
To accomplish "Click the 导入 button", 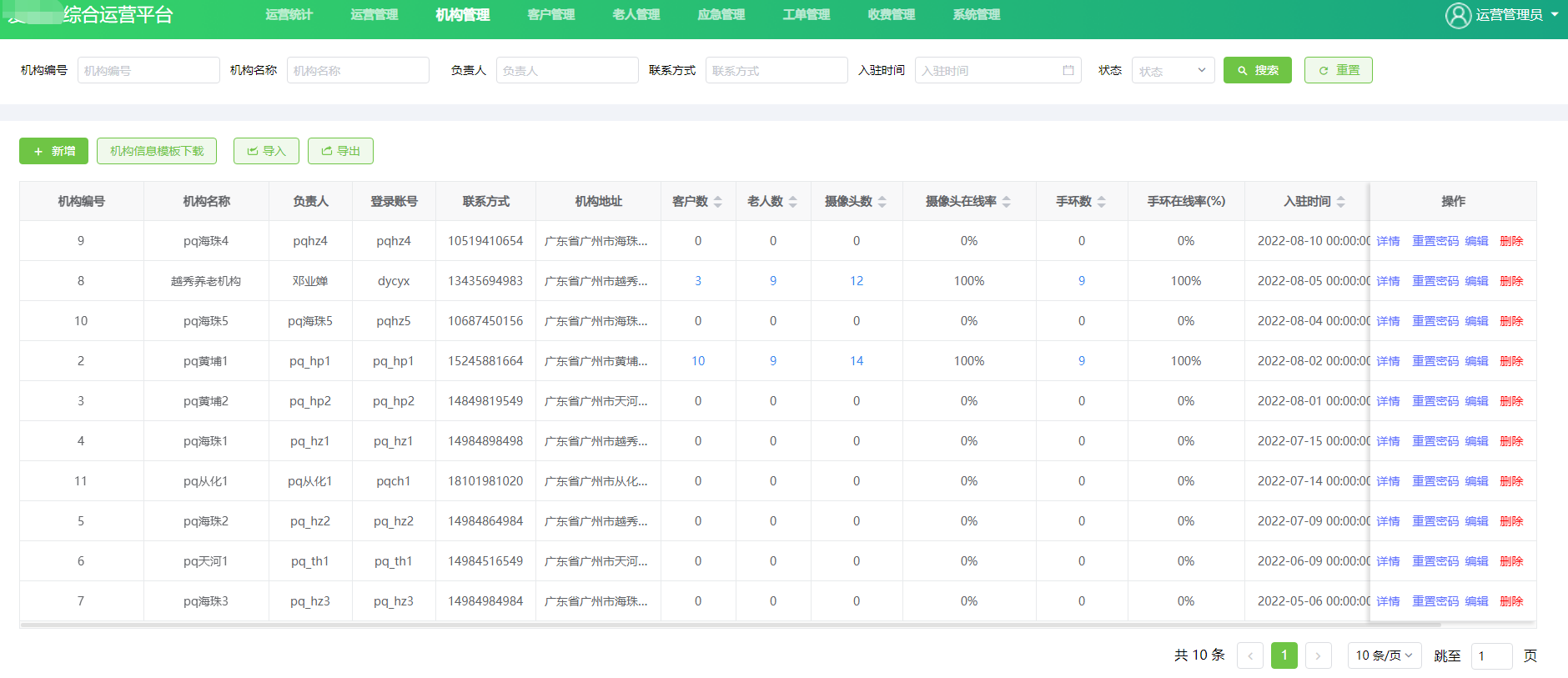I will 266,151.
